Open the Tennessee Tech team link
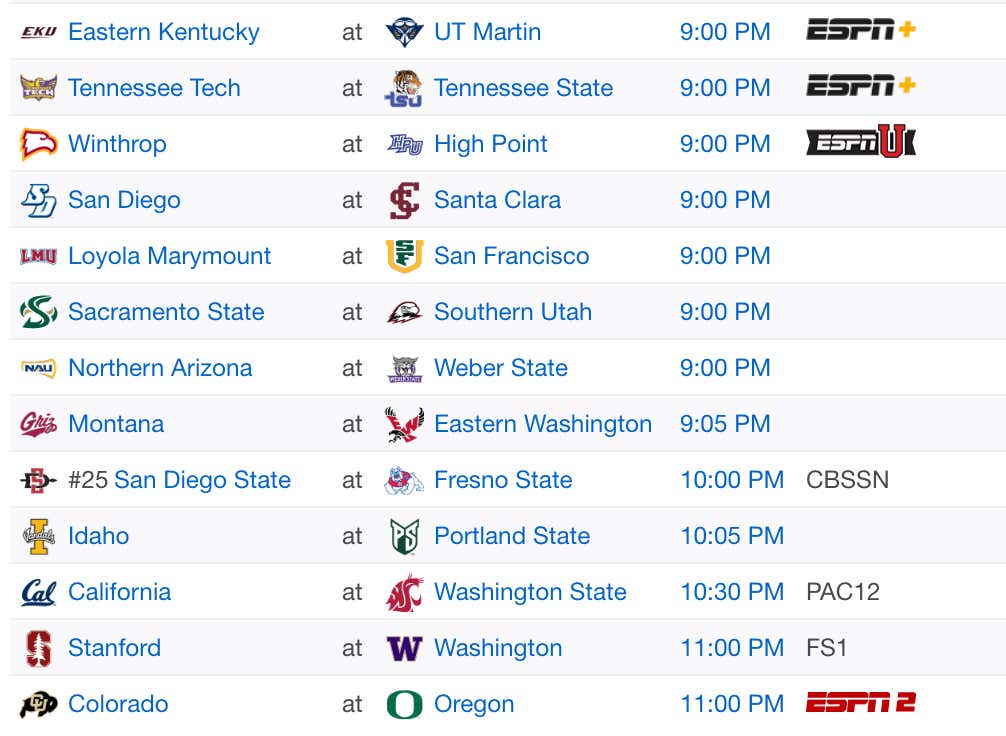Viewport: 1006px width, 736px height. click(154, 88)
